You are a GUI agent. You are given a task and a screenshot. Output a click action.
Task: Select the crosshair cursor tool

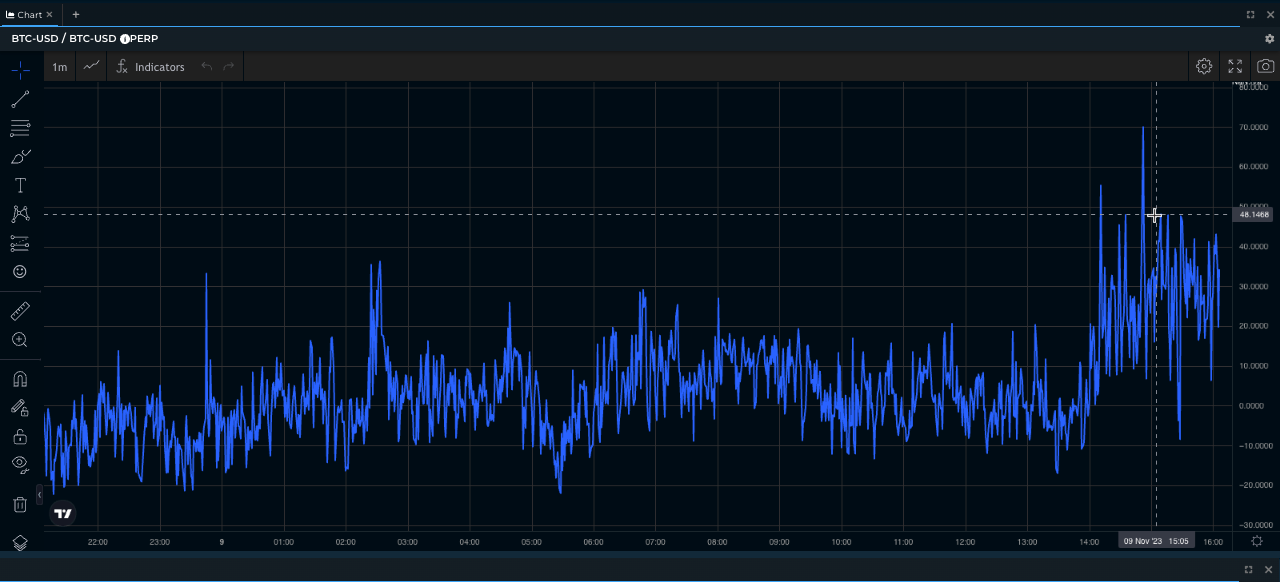20,70
